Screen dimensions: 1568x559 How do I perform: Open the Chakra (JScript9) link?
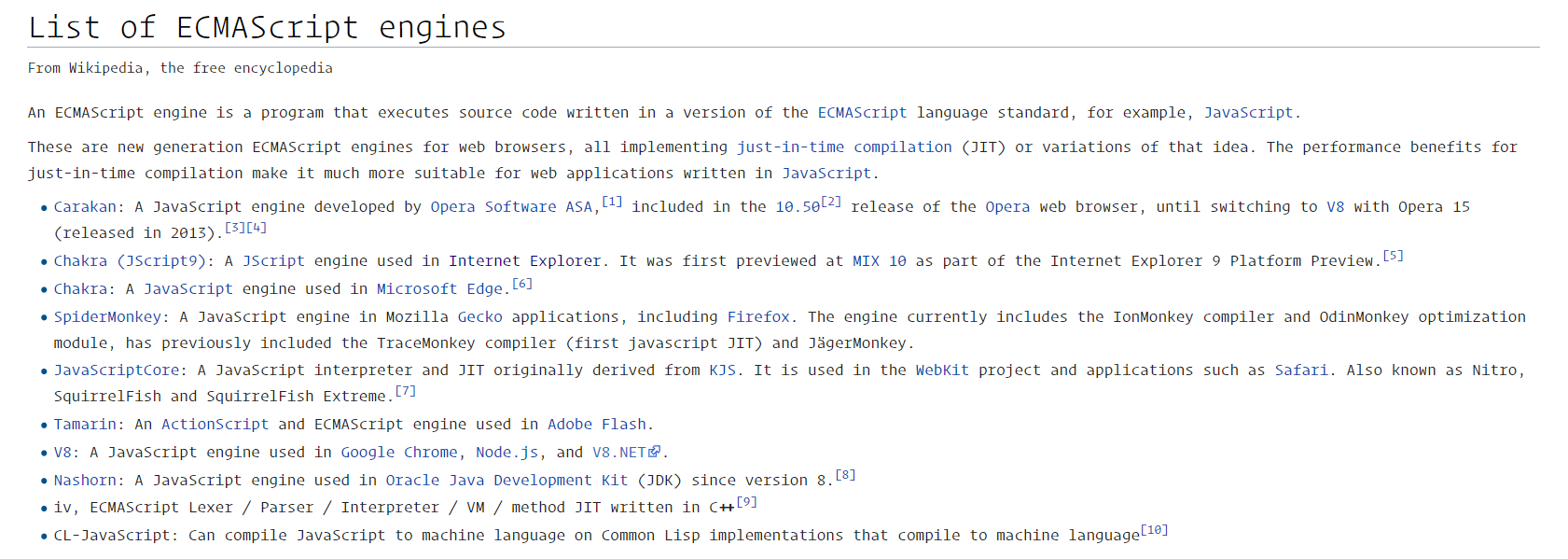[x=130, y=261]
